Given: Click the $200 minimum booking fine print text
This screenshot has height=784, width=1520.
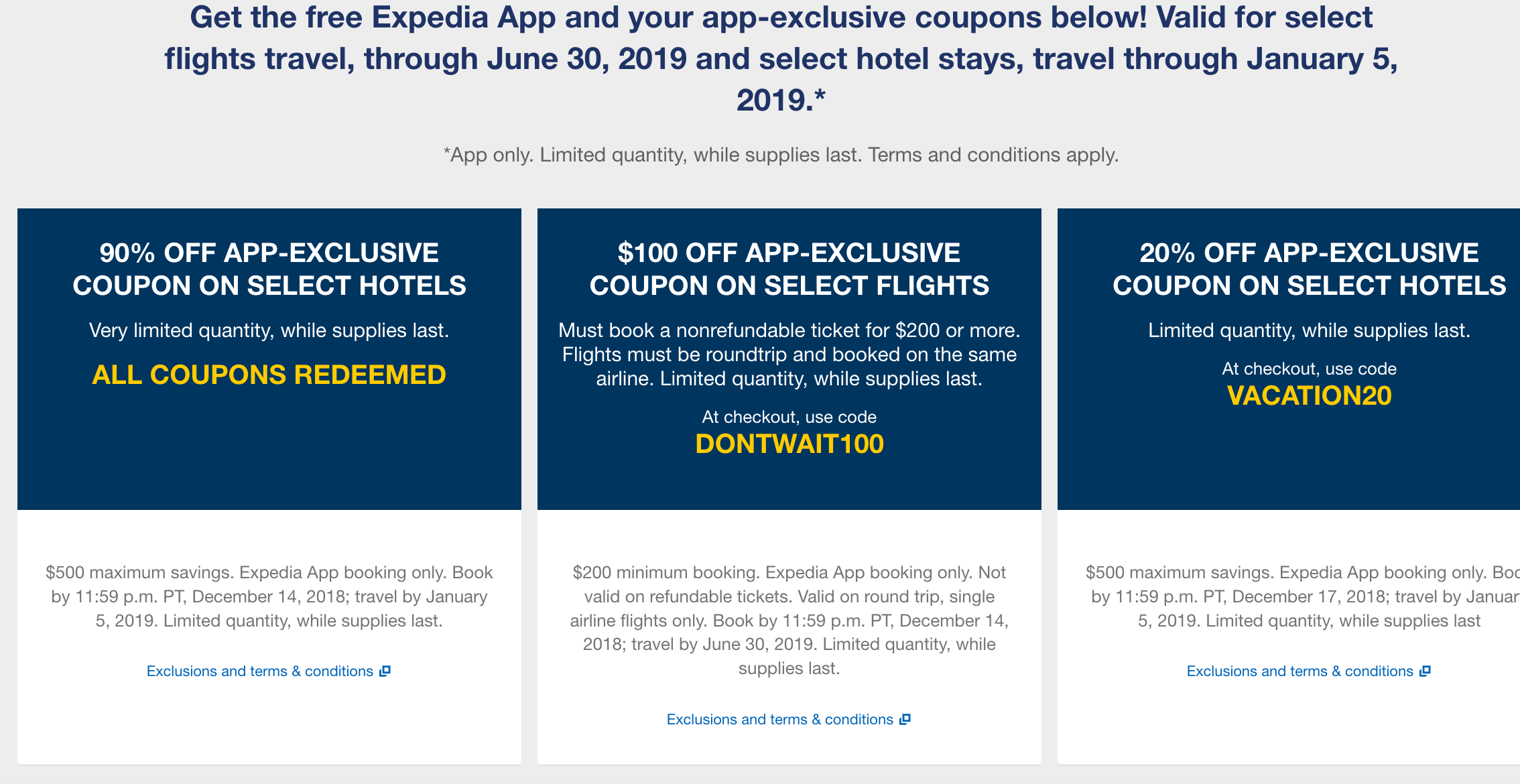Looking at the screenshot, I should [789, 620].
